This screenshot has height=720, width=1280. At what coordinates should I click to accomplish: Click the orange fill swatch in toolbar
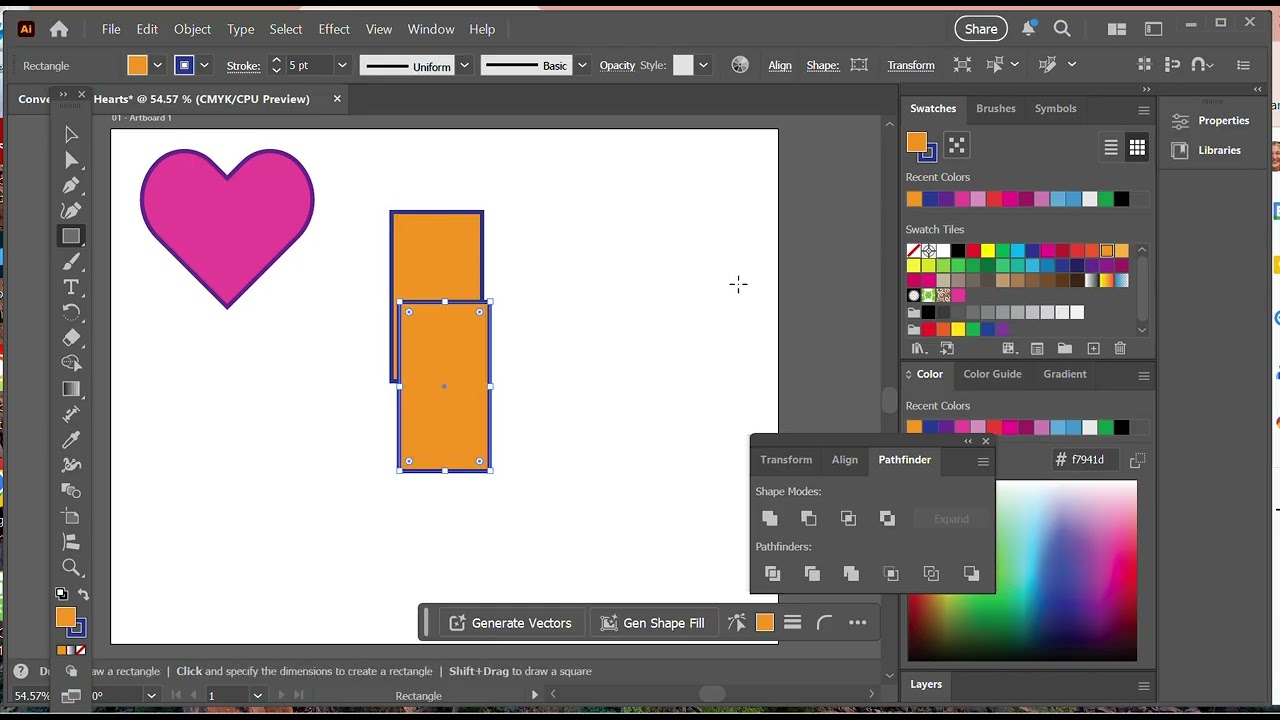click(66, 618)
